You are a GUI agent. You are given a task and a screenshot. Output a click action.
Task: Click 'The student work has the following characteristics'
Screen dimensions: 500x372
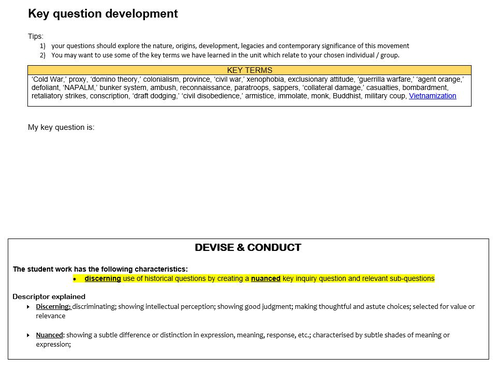[100, 269]
